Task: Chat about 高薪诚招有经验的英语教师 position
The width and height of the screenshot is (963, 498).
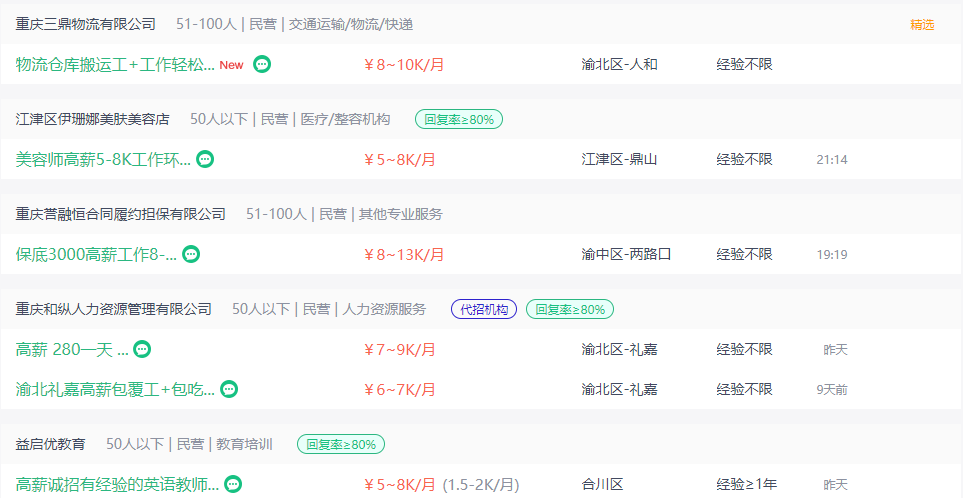Action: click(x=233, y=484)
